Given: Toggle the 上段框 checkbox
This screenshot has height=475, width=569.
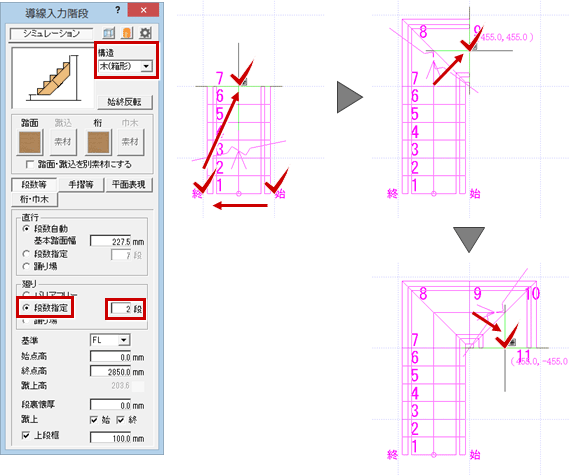Looking at the screenshot, I should point(26,435).
